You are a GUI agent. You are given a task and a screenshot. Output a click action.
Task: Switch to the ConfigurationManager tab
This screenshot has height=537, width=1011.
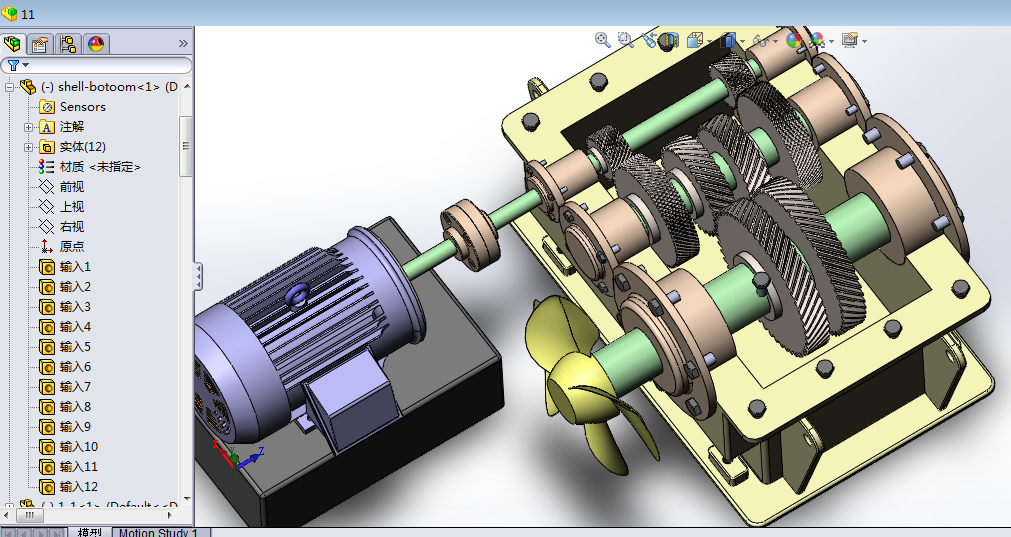(x=68, y=44)
